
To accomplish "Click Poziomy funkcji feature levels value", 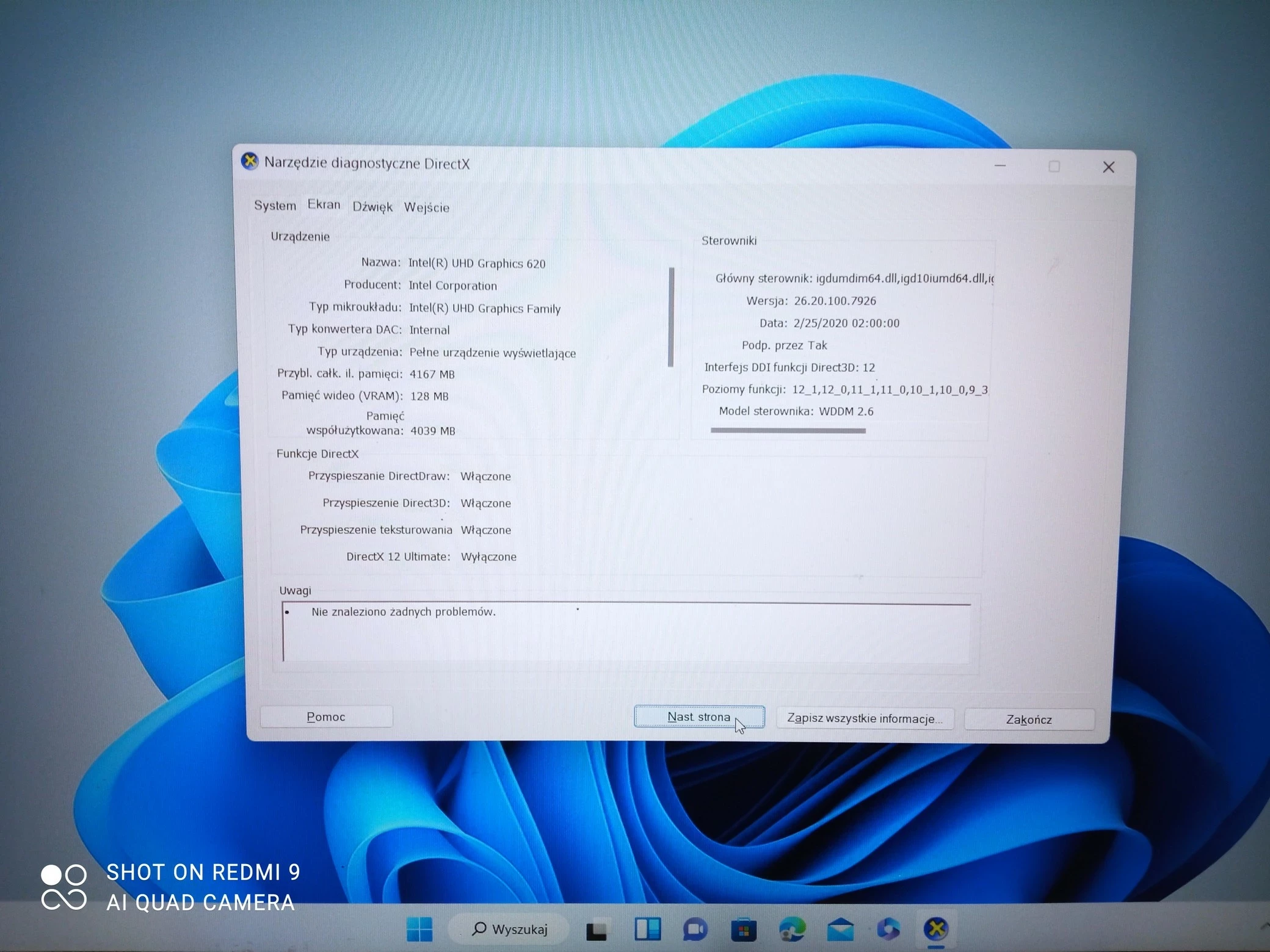I will tap(890, 389).
